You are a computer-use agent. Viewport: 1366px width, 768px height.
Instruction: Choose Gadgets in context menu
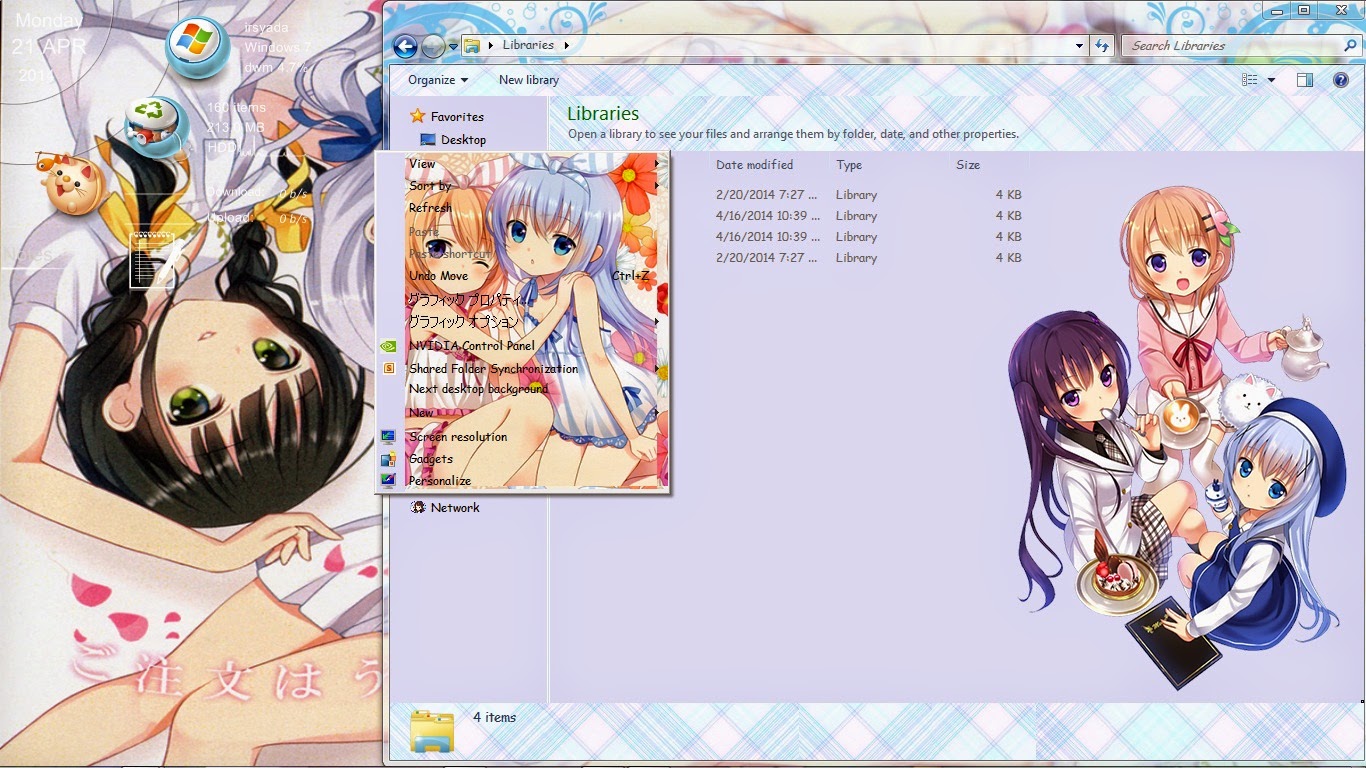[522, 459]
